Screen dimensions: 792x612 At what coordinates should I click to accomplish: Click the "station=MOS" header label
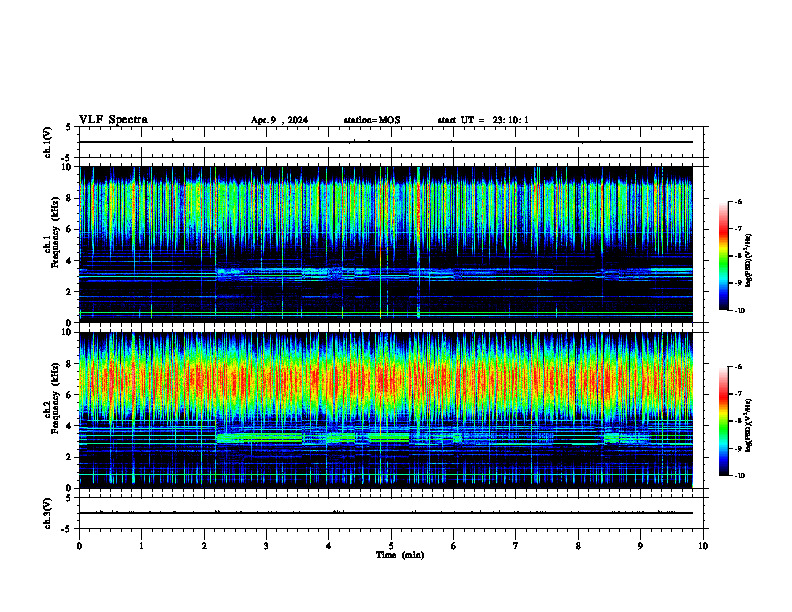(372, 120)
